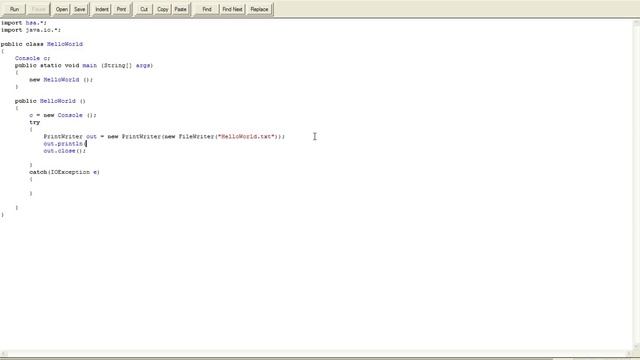Viewport: 640px width, 360px height.
Task: Click the horizontal scrollbar at the editor's bottom
Action: 316,353
